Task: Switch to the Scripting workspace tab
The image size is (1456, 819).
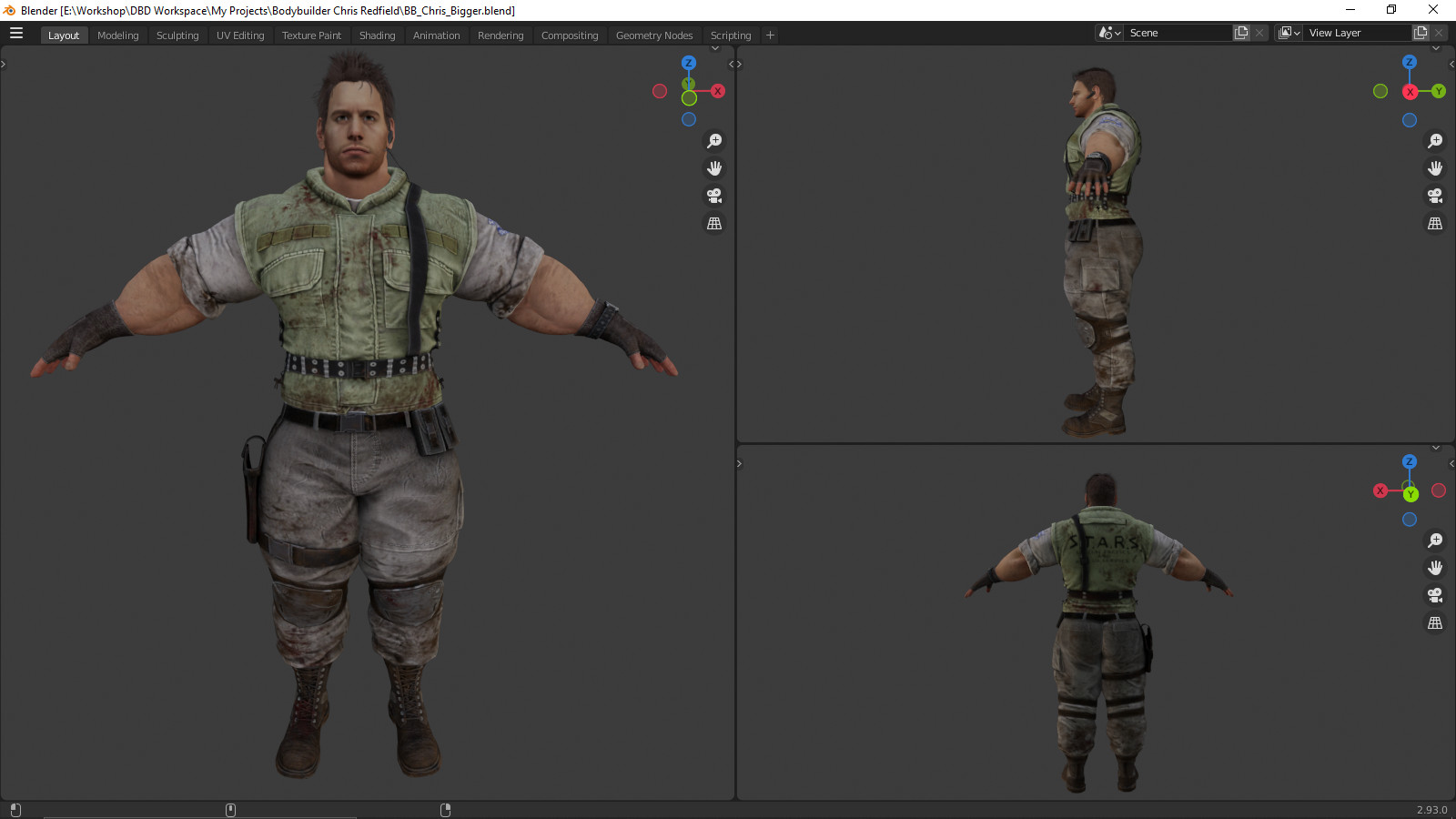Action: (731, 35)
